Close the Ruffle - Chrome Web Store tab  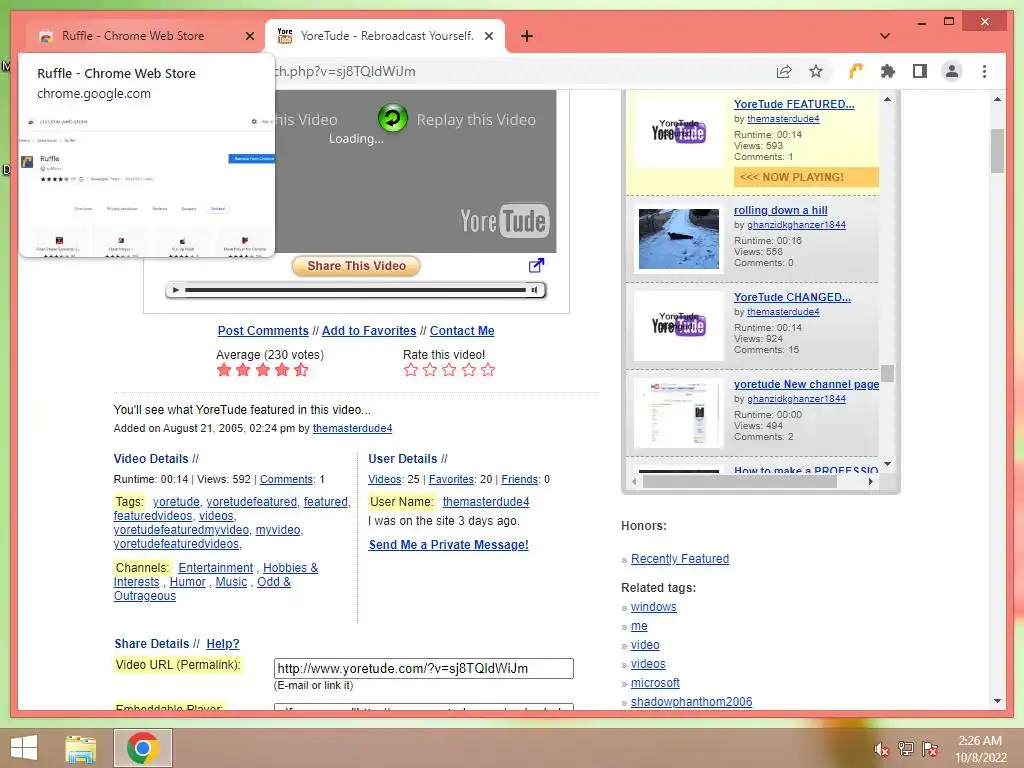[249, 36]
